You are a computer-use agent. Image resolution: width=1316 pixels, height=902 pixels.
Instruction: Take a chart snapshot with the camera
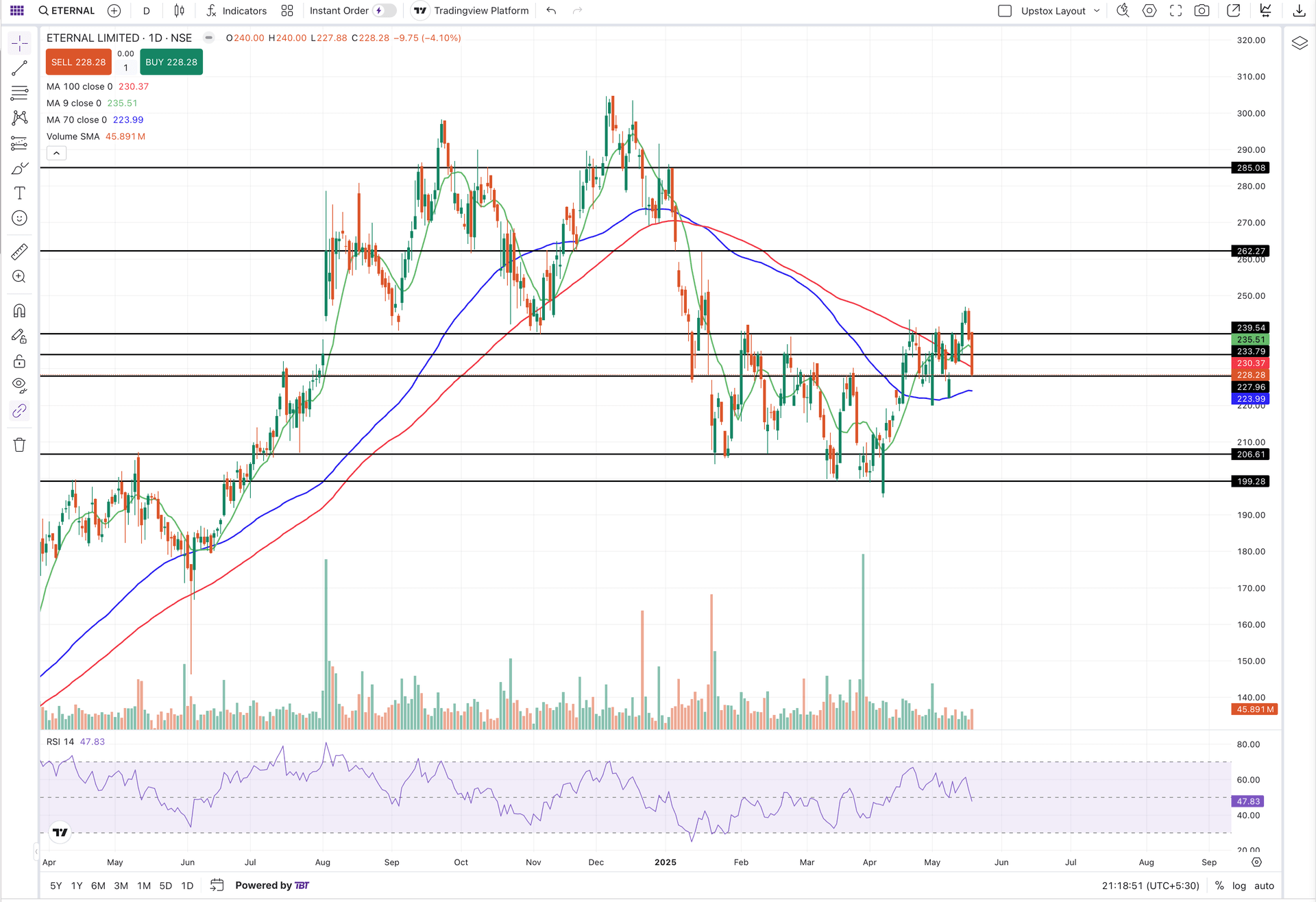coord(1202,11)
